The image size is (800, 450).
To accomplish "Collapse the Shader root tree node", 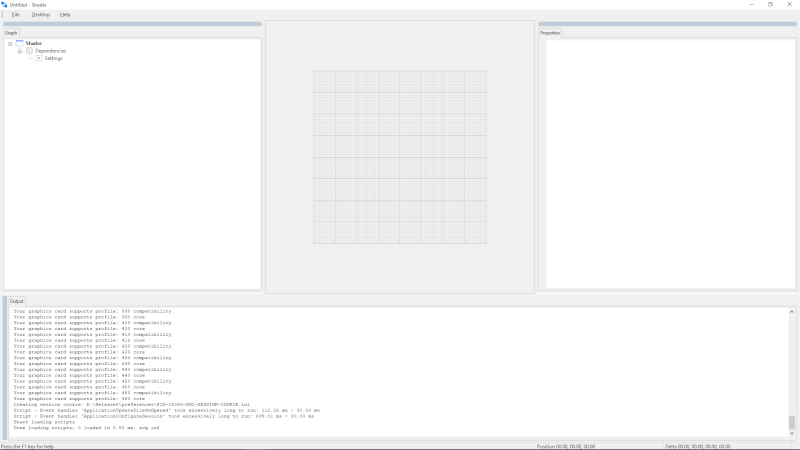I will pos(10,44).
